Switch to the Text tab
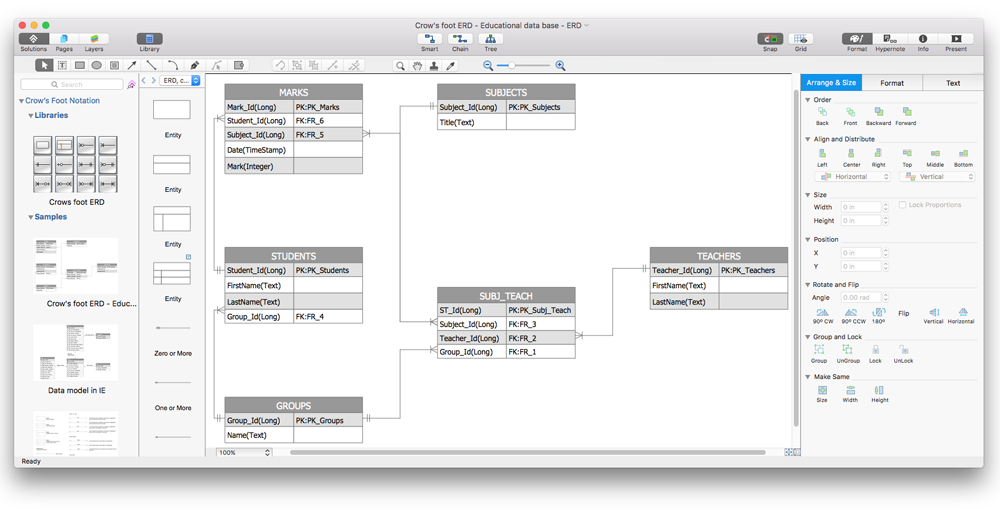The image size is (1000, 514). [953, 83]
